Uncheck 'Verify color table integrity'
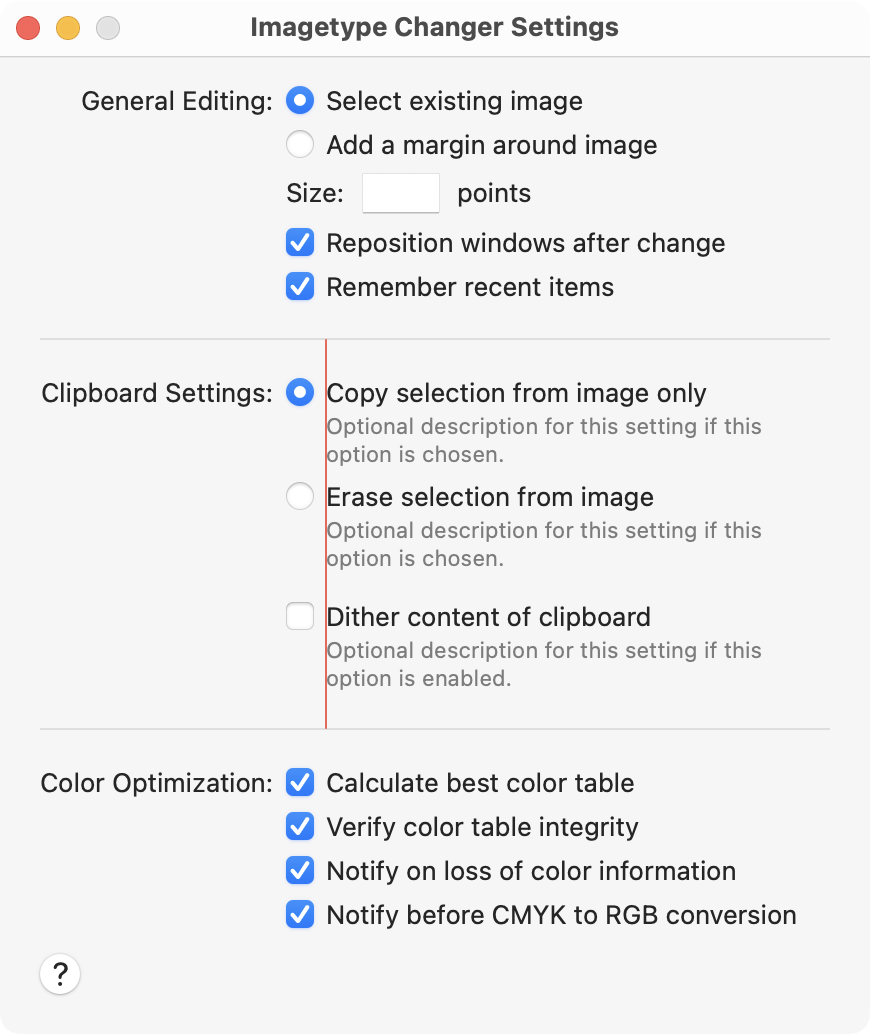This screenshot has width=870, height=1034. [x=300, y=827]
